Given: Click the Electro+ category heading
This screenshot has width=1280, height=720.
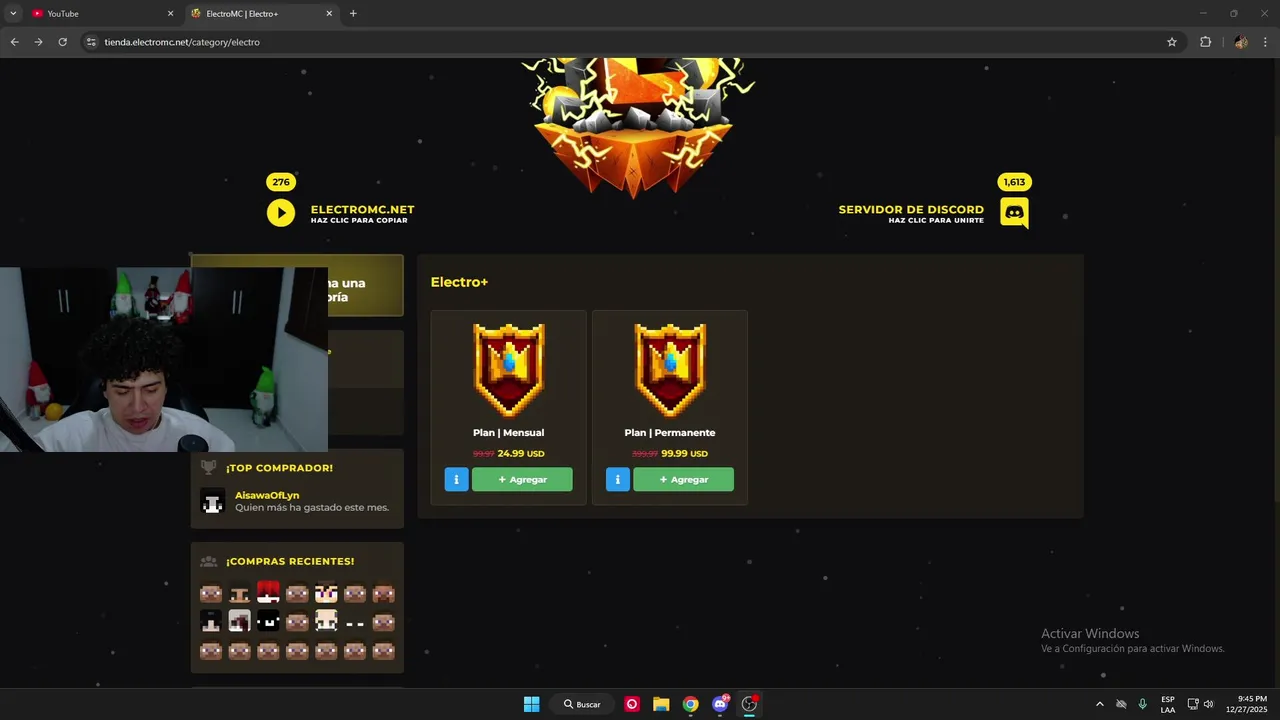Looking at the screenshot, I should pyautogui.click(x=459, y=282).
